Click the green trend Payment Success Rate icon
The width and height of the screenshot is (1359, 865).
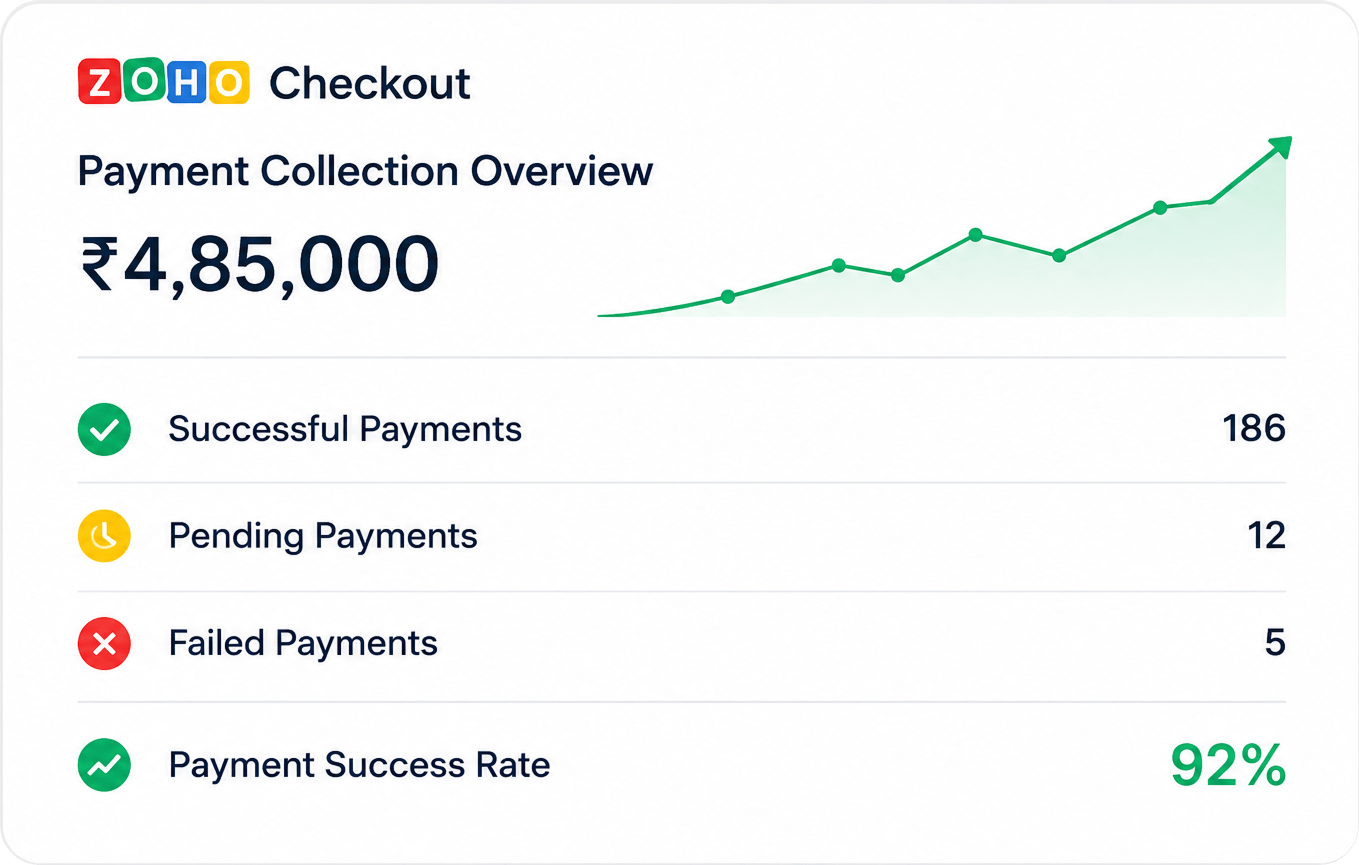(104, 766)
